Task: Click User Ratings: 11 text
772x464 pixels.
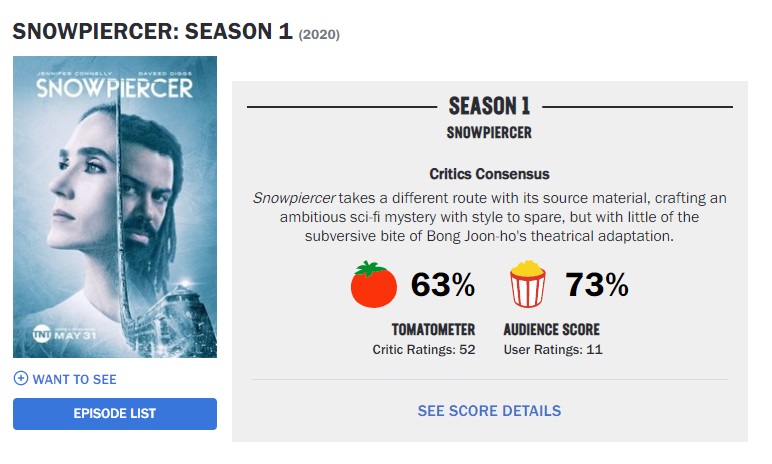Action: click(x=553, y=350)
